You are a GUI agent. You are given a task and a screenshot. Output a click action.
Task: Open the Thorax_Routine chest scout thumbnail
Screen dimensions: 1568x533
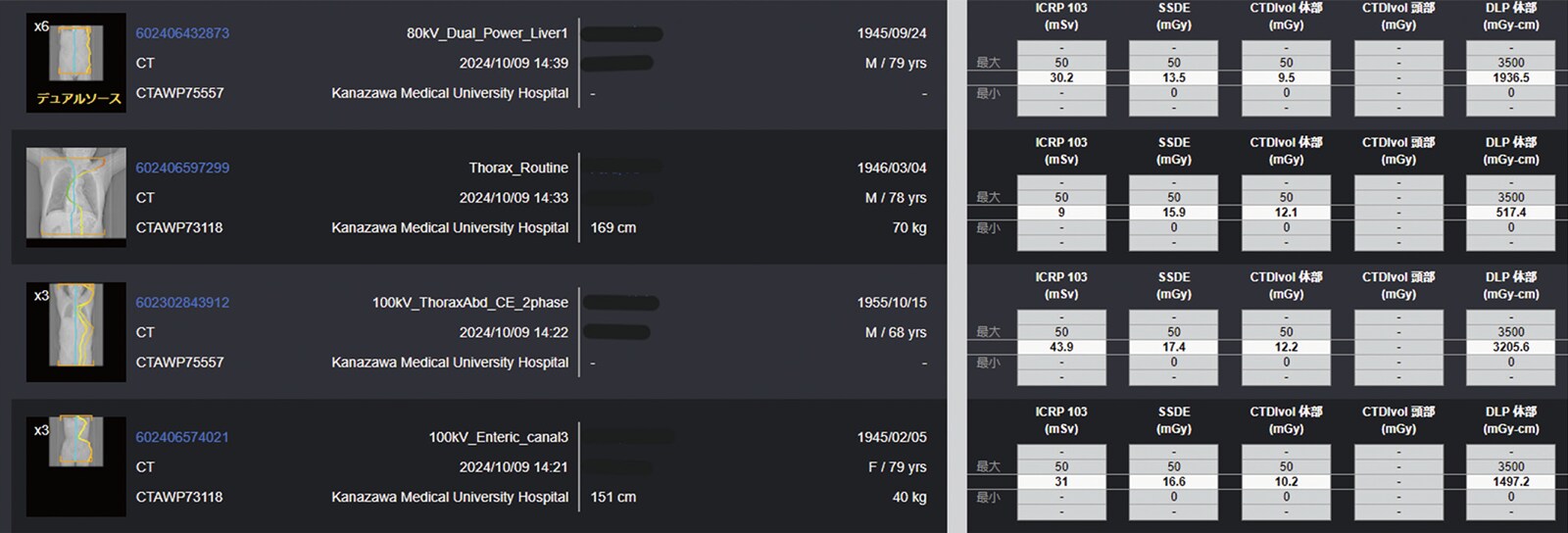click(x=75, y=197)
